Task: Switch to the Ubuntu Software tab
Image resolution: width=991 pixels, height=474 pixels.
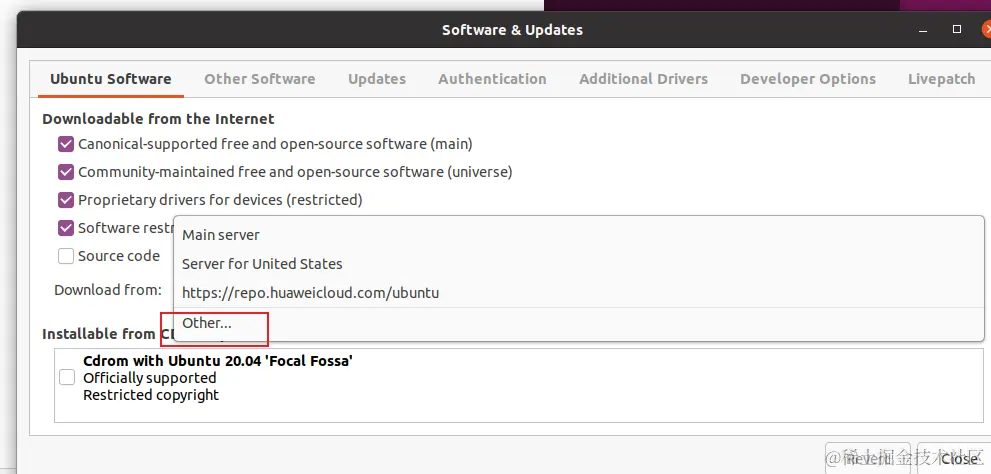Action: (x=110, y=79)
